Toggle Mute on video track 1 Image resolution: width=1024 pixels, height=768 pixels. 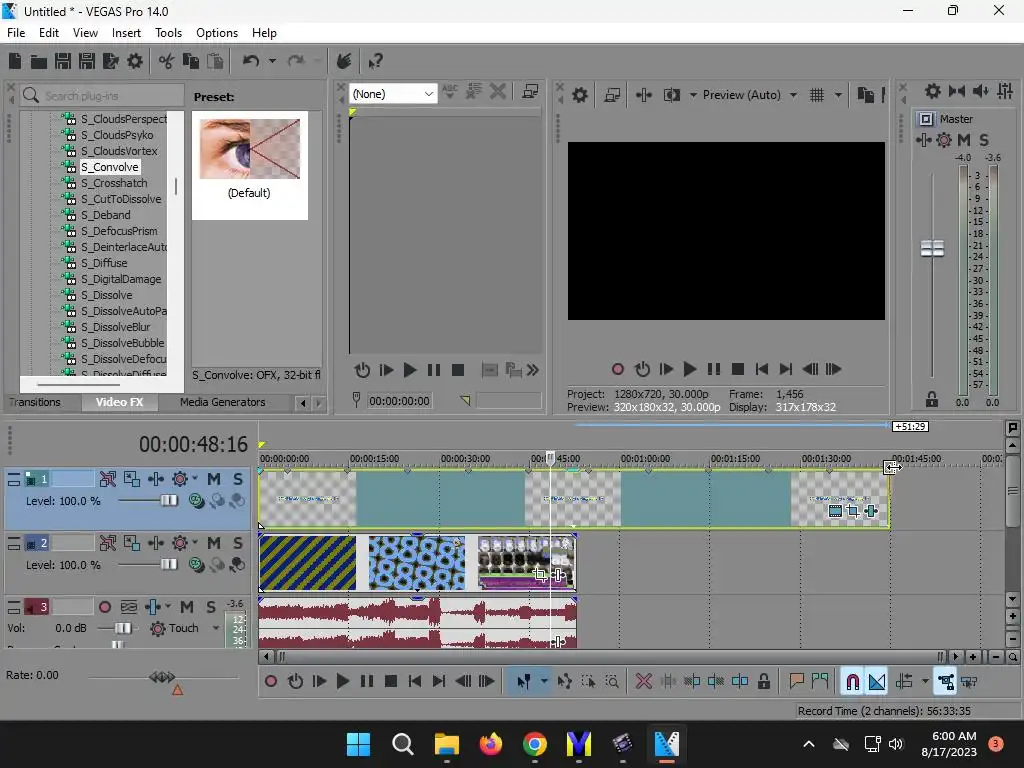(x=214, y=479)
